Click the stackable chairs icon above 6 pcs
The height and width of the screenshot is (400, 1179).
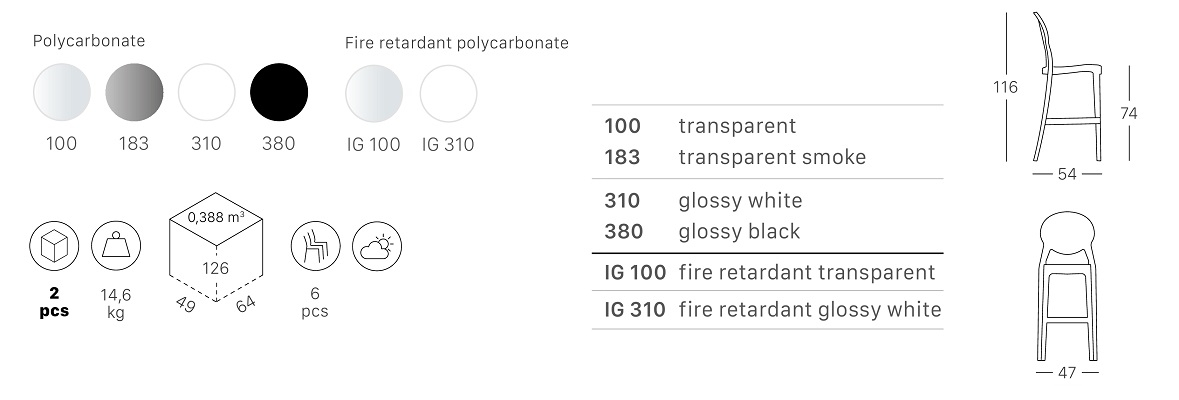click(x=316, y=246)
